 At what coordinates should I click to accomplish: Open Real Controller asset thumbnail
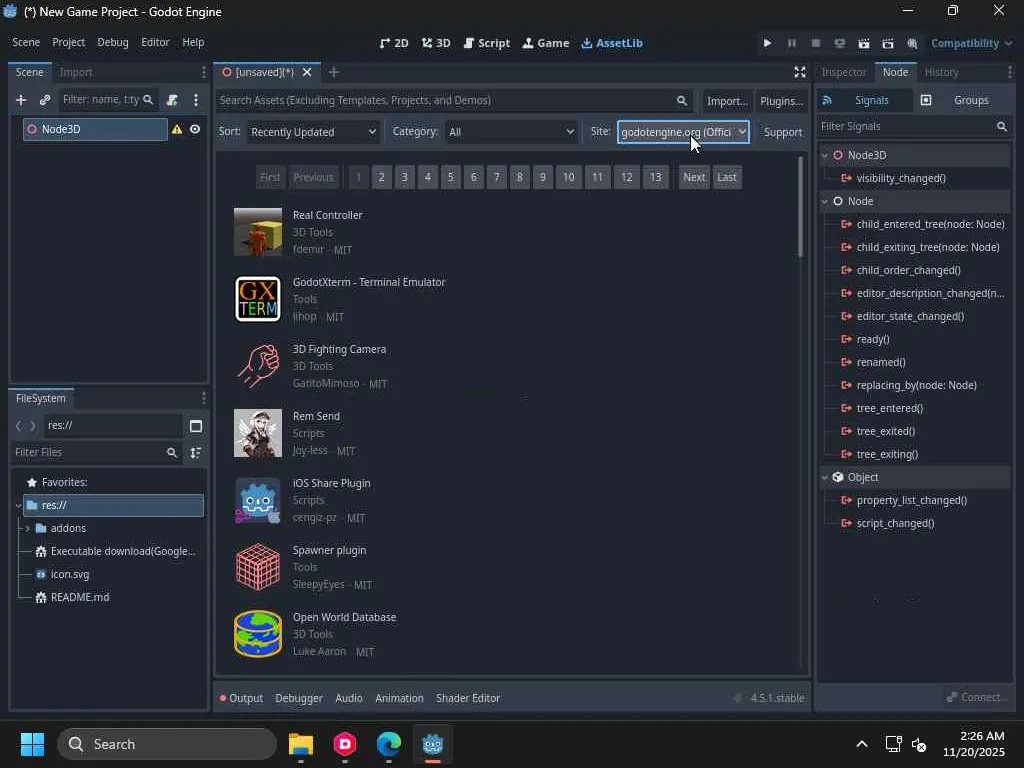258,232
